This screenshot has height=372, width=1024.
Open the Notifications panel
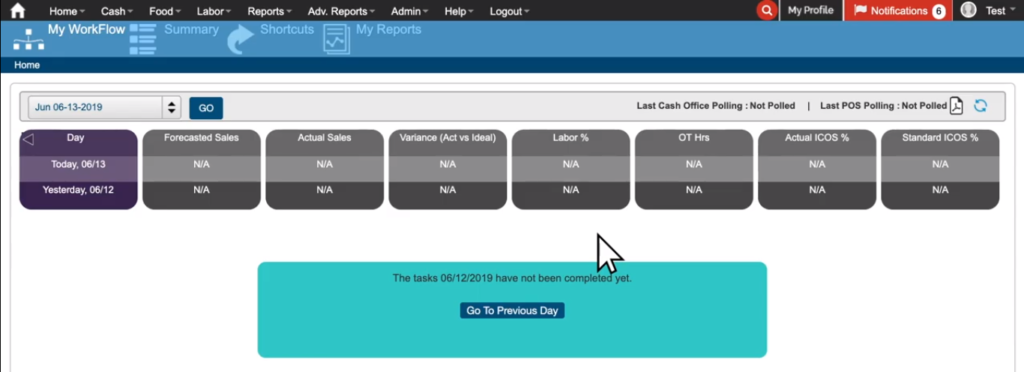[x=898, y=10]
